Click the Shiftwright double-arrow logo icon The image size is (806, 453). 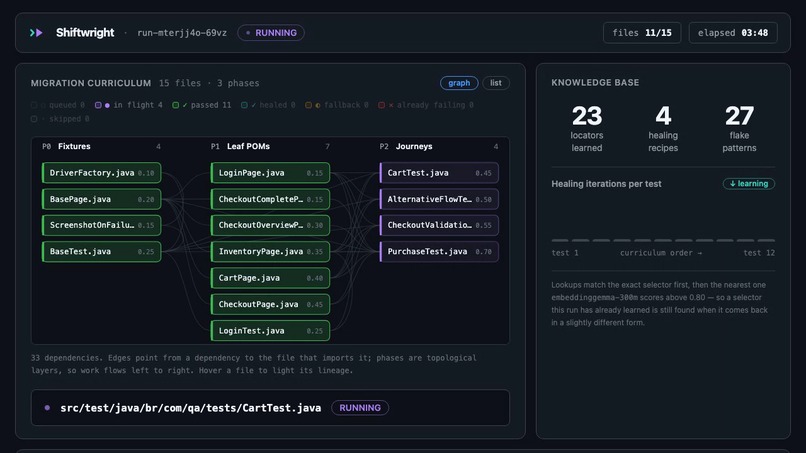[x=36, y=33]
